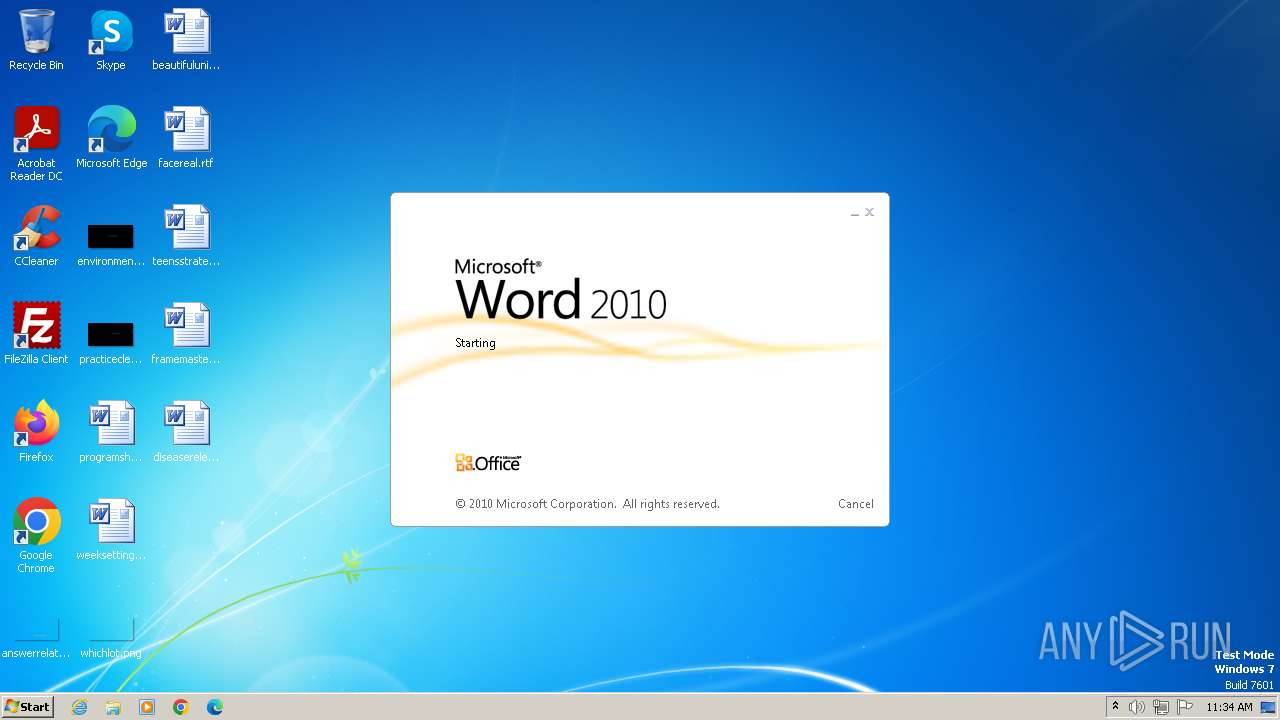The height and width of the screenshot is (720, 1280).
Task: Select the programsh... Word document icon
Action: click(x=111, y=432)
